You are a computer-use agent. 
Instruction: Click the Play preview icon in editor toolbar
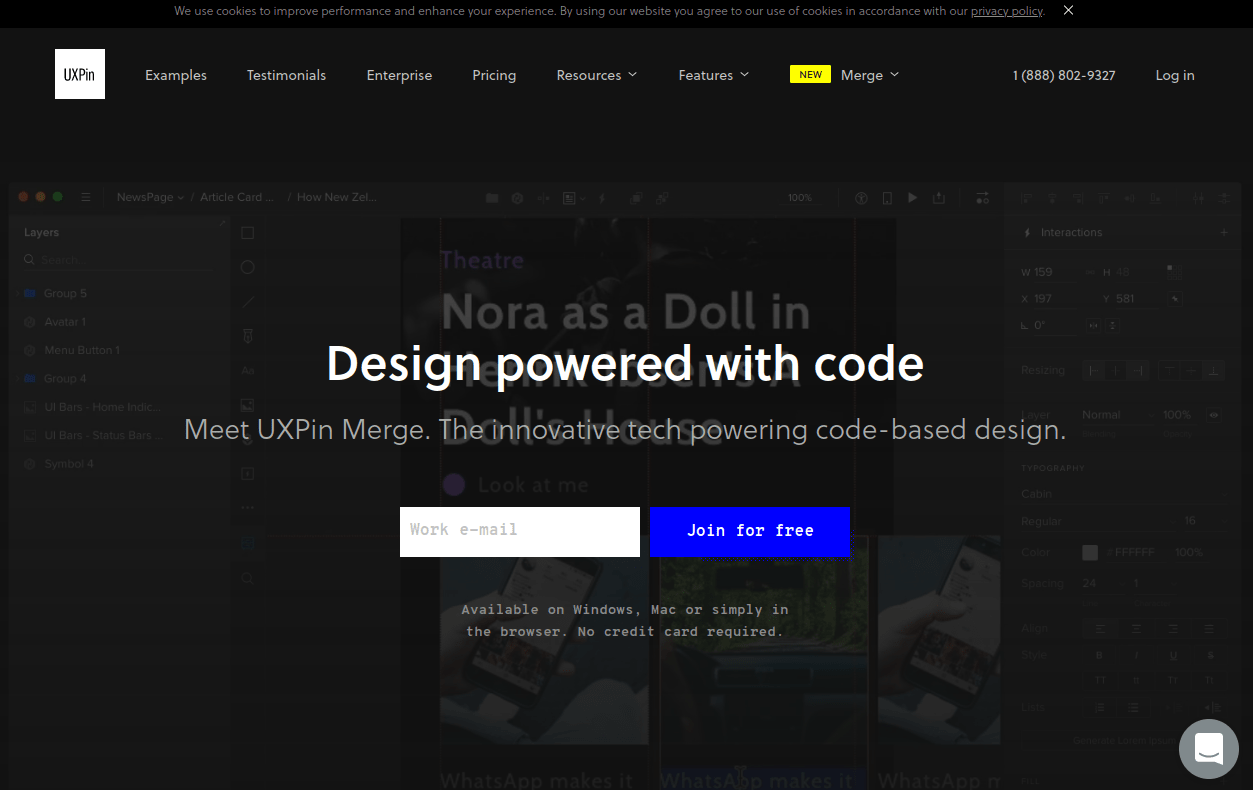pyautogui.click(x=912, y=198)
